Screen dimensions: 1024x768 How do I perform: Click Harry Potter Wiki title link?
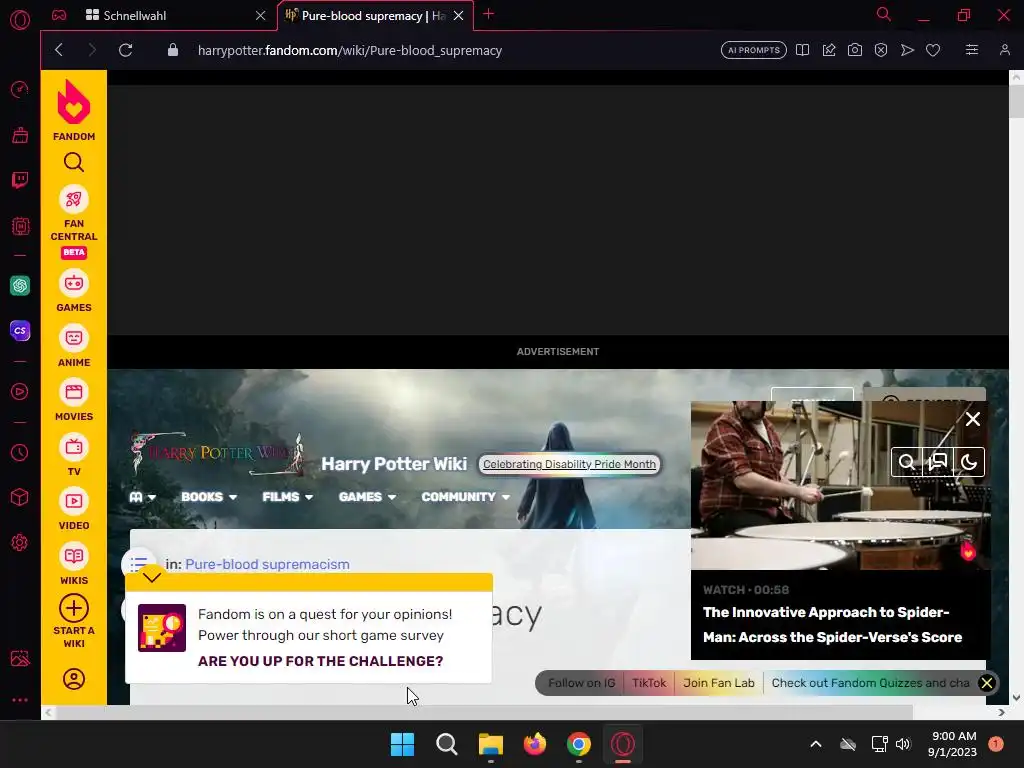394,464
